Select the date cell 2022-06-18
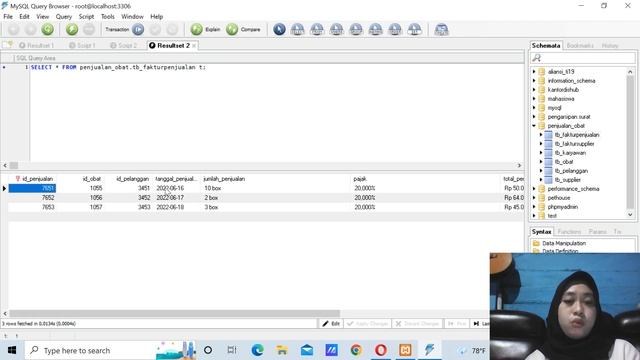This screenshot has height=360, width=640. 170,207
